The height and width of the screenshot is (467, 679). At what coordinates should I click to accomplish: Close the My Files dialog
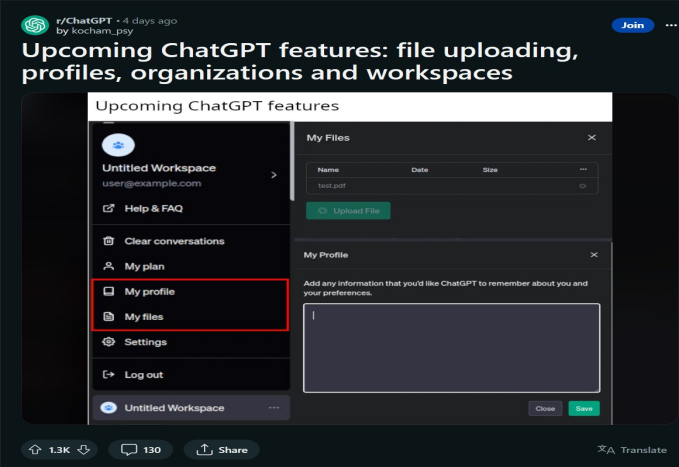tap(592, 138)
